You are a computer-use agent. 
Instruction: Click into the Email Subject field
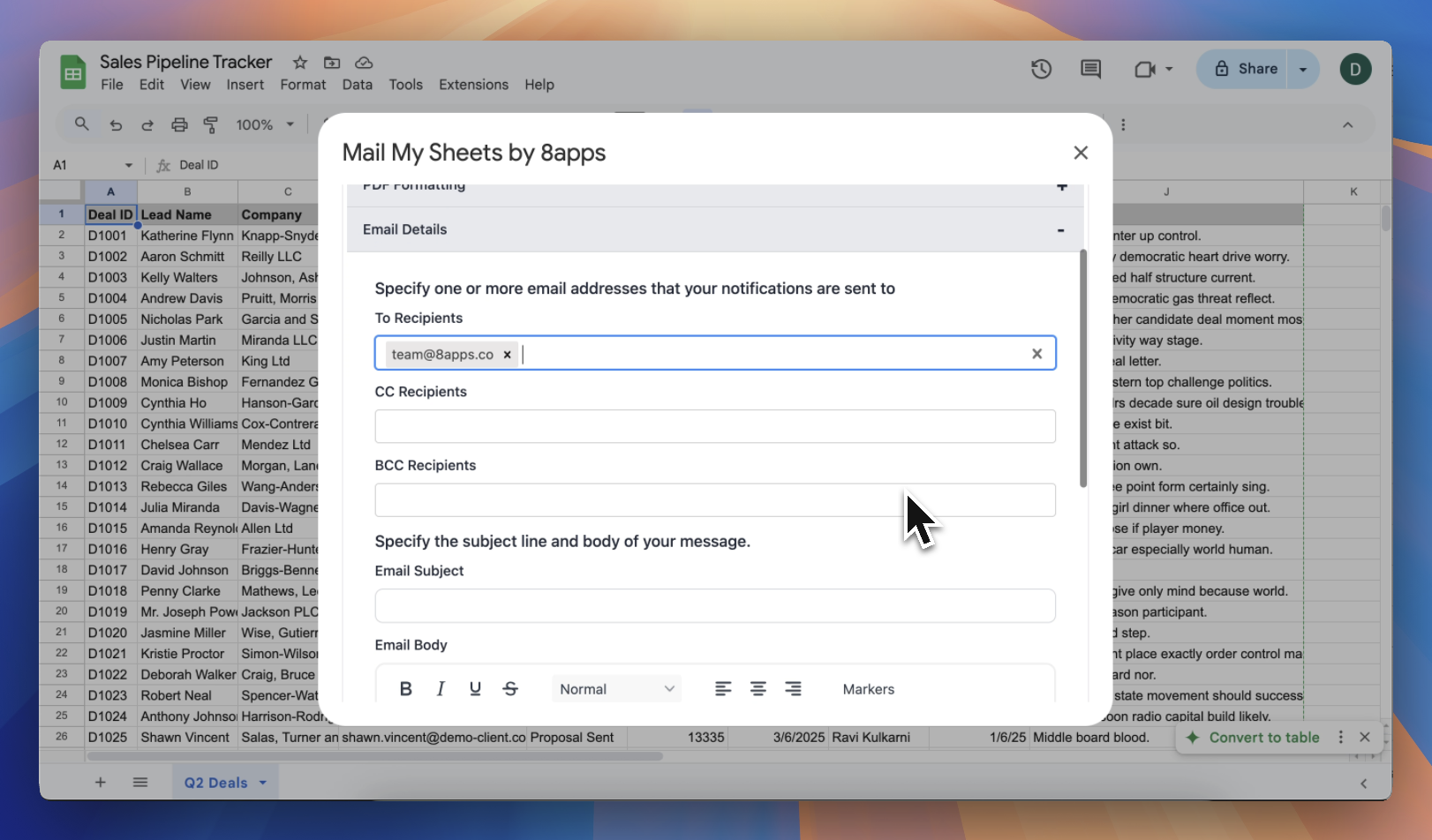[715, 606]
